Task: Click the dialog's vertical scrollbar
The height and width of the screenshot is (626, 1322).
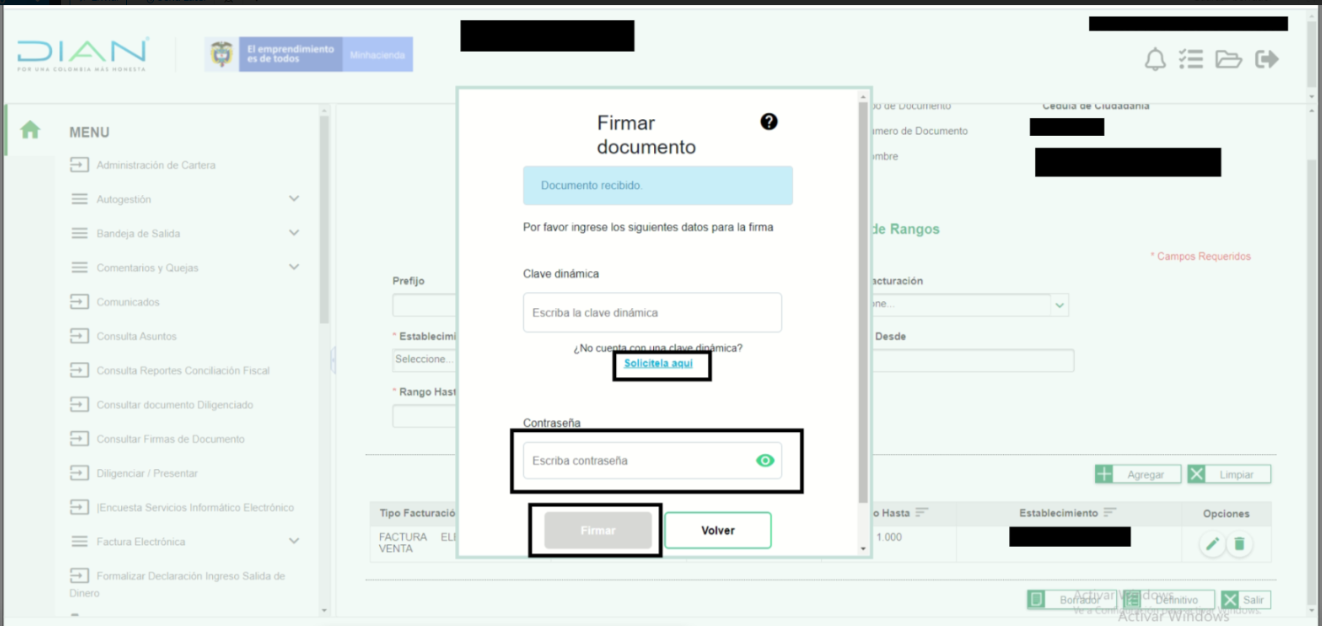Action: (864, 300)
